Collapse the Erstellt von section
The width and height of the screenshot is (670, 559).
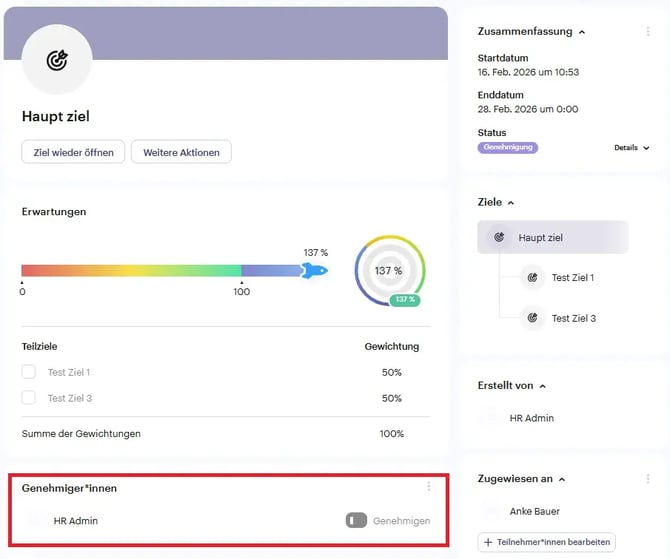(x=543, y=386)
